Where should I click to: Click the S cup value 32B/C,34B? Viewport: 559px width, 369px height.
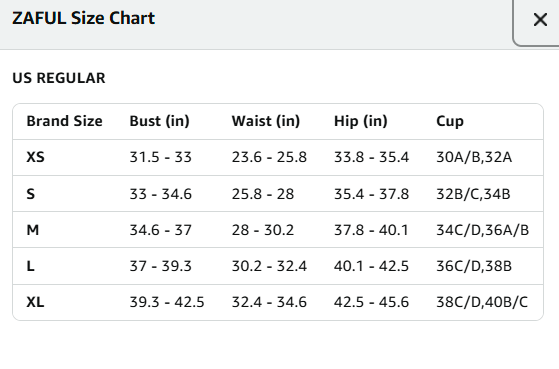pyautogui.click(x=473, y=194)
